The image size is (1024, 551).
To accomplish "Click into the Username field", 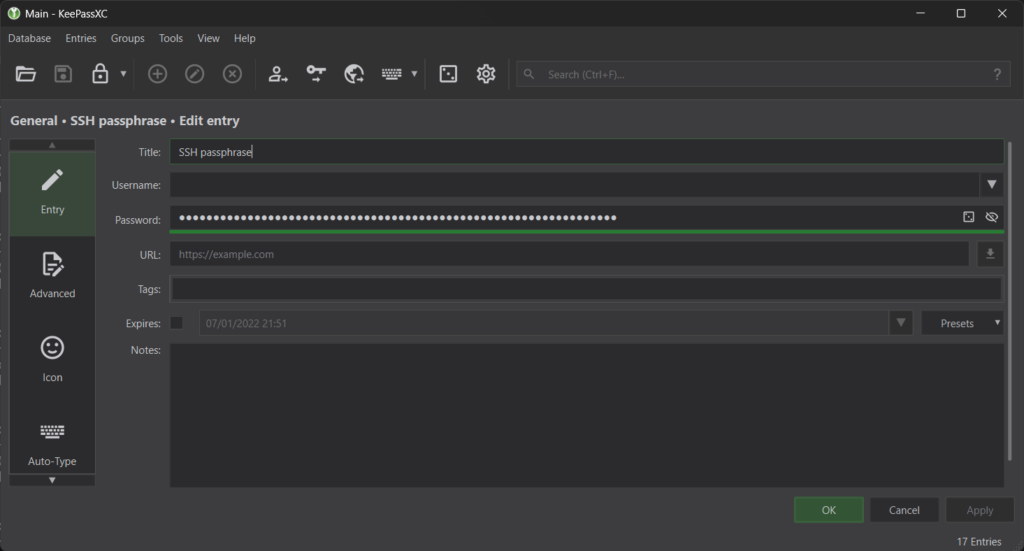I will pyautogui.click(x=574, y=185).
